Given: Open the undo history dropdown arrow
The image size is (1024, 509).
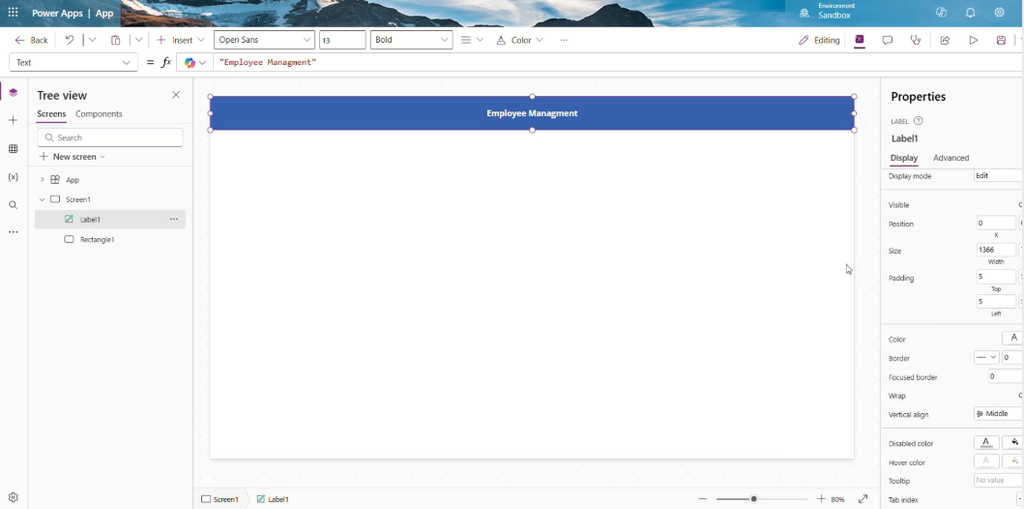Looking at the screenshot, I should [x=92, y=40].
